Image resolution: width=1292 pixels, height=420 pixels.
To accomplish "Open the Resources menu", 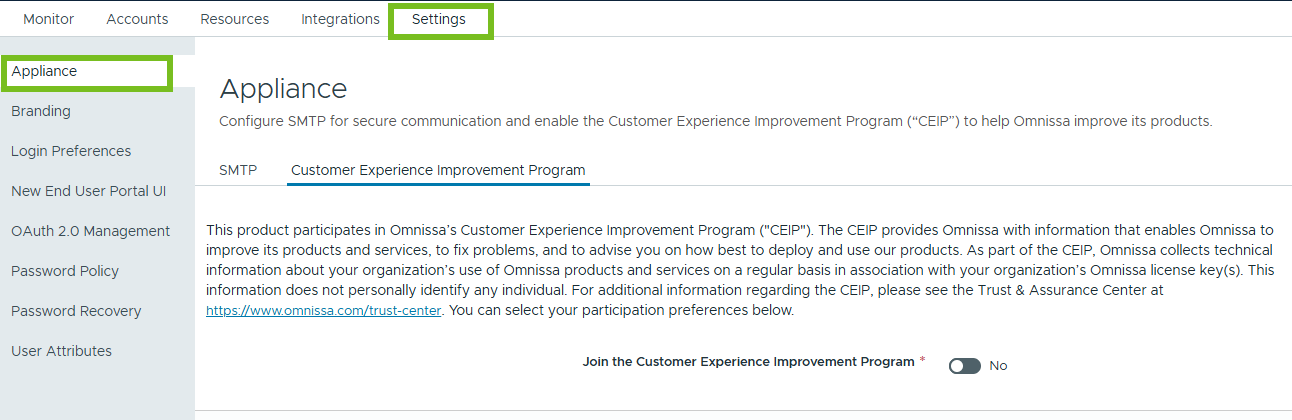I will pos(234,19).
